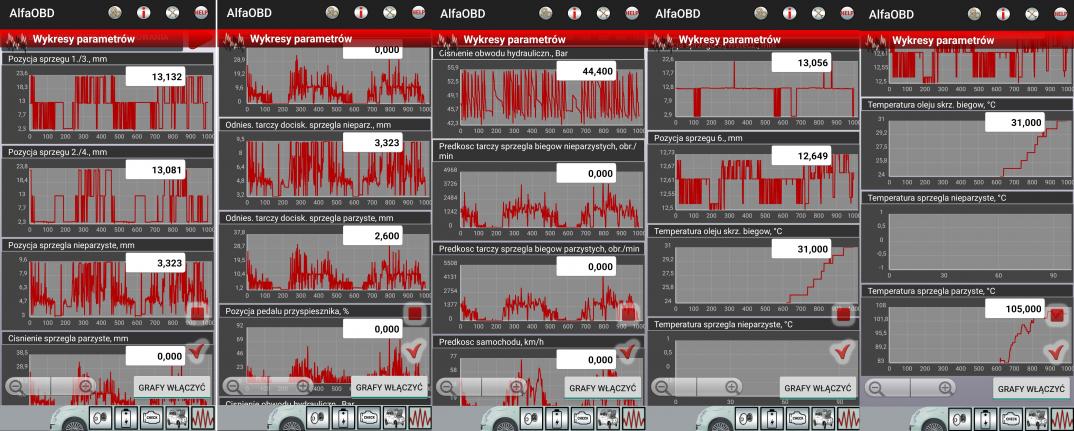Click the 13,132 value box

click(155, 77)
